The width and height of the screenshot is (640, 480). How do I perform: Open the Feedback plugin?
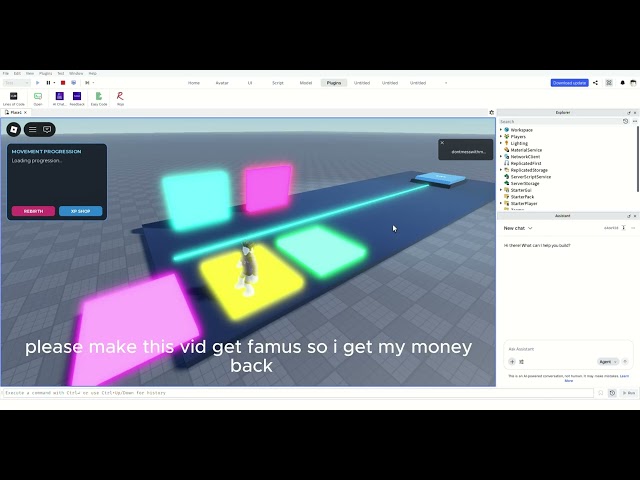(x=77, y=98)
